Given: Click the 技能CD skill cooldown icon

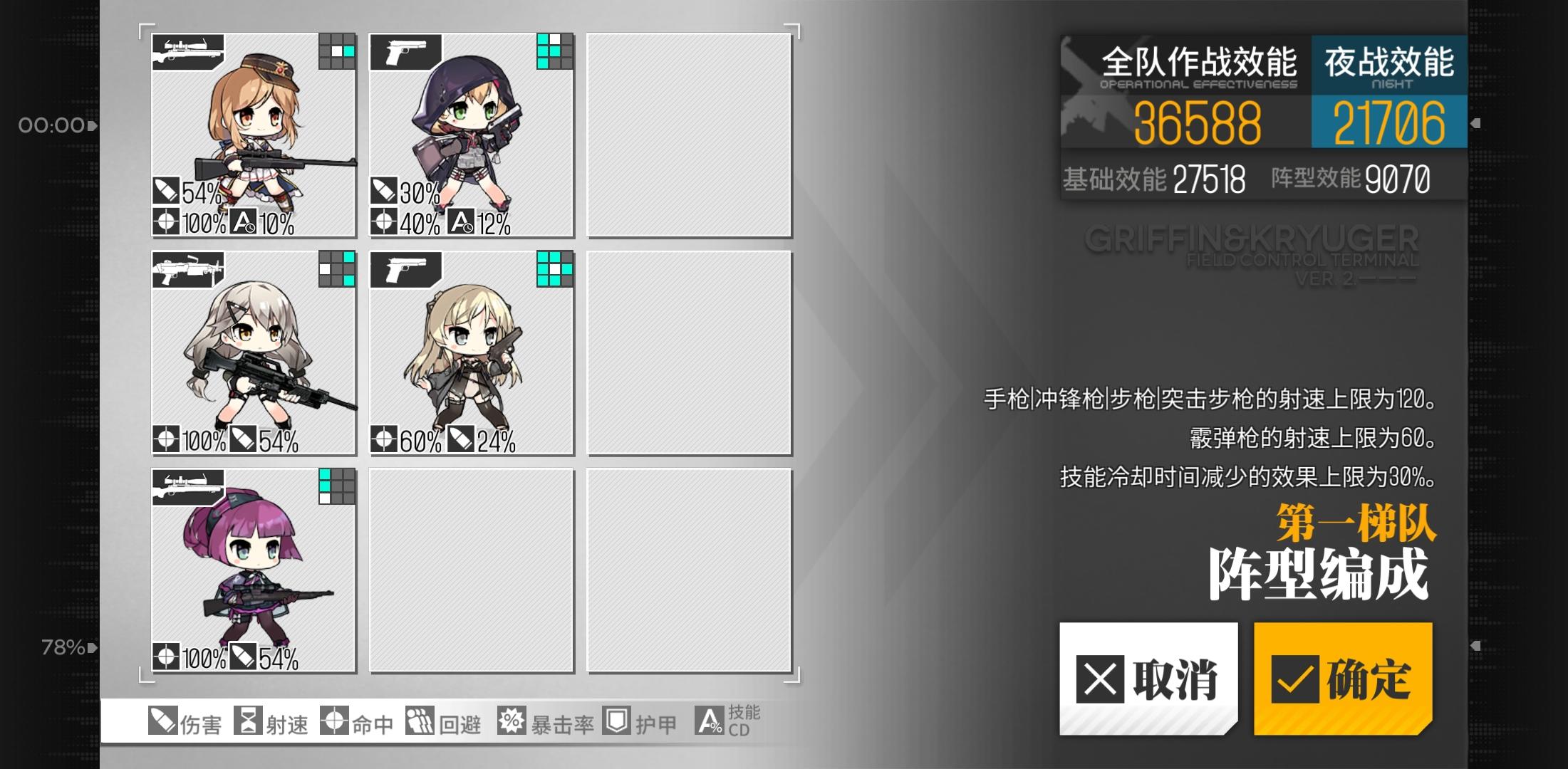Looking at the screenshot, I should pyautogui.click(x=710, y=721).
